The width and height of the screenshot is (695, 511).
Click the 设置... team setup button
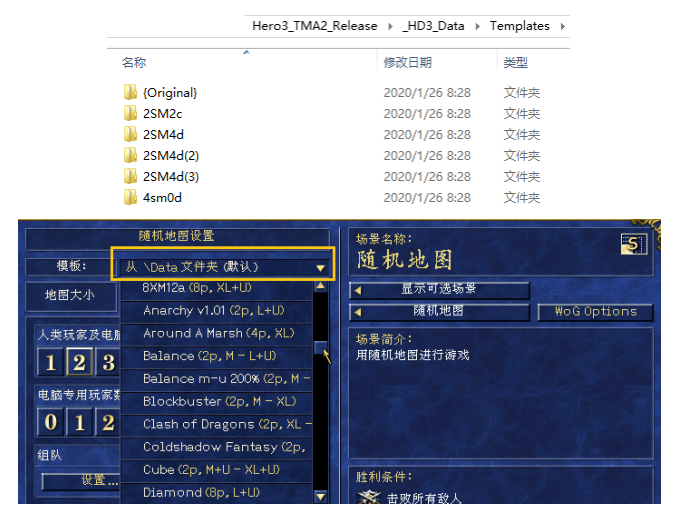coord(81,480)
